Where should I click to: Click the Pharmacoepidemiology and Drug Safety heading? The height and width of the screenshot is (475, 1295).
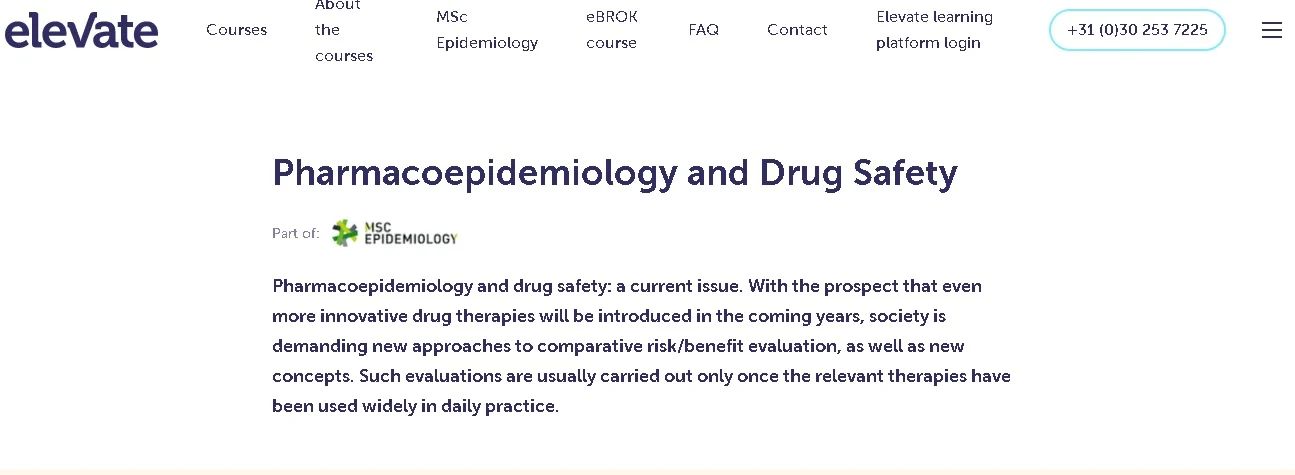point(615,173)
